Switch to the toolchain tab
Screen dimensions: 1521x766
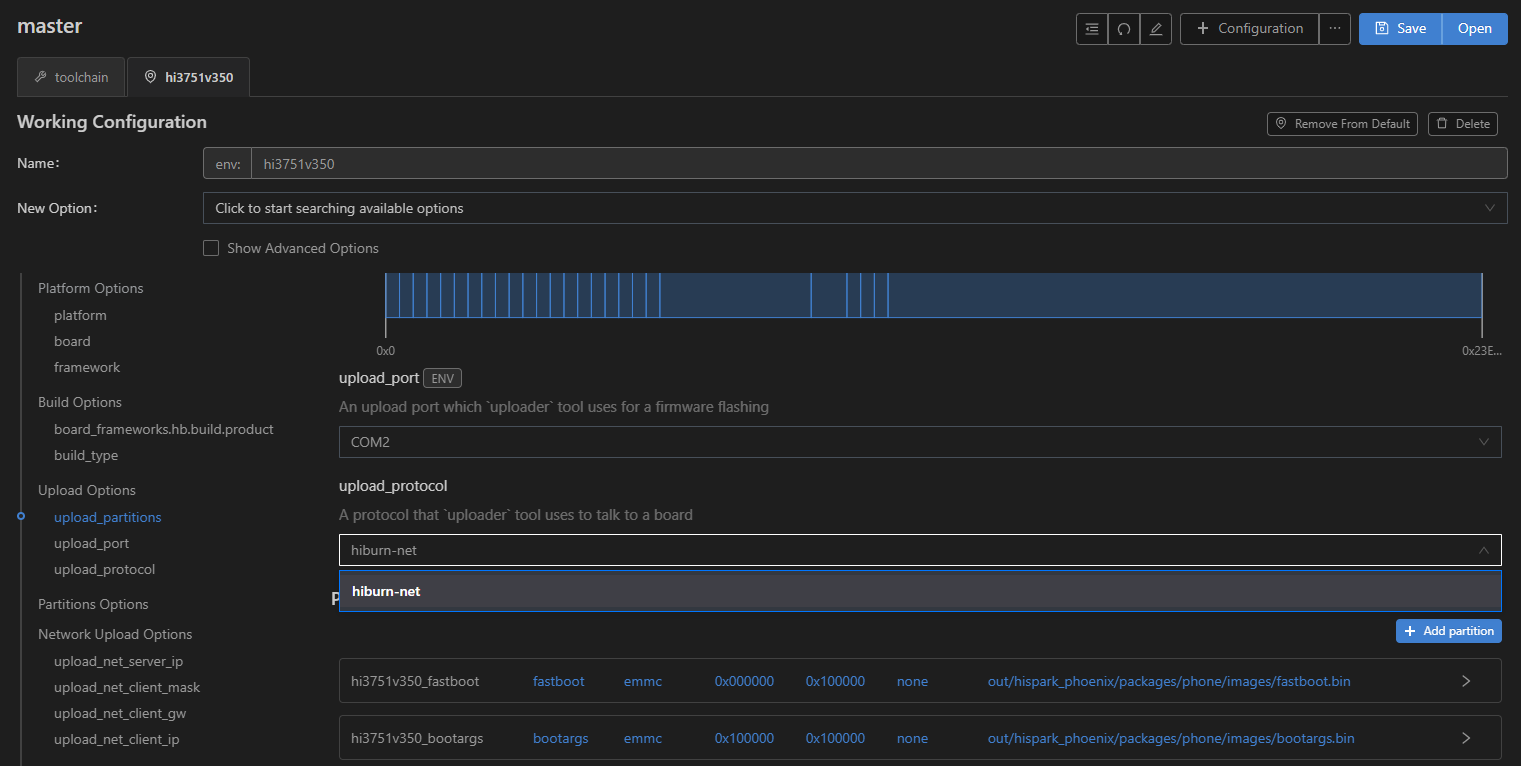click(x=71, y=77)
